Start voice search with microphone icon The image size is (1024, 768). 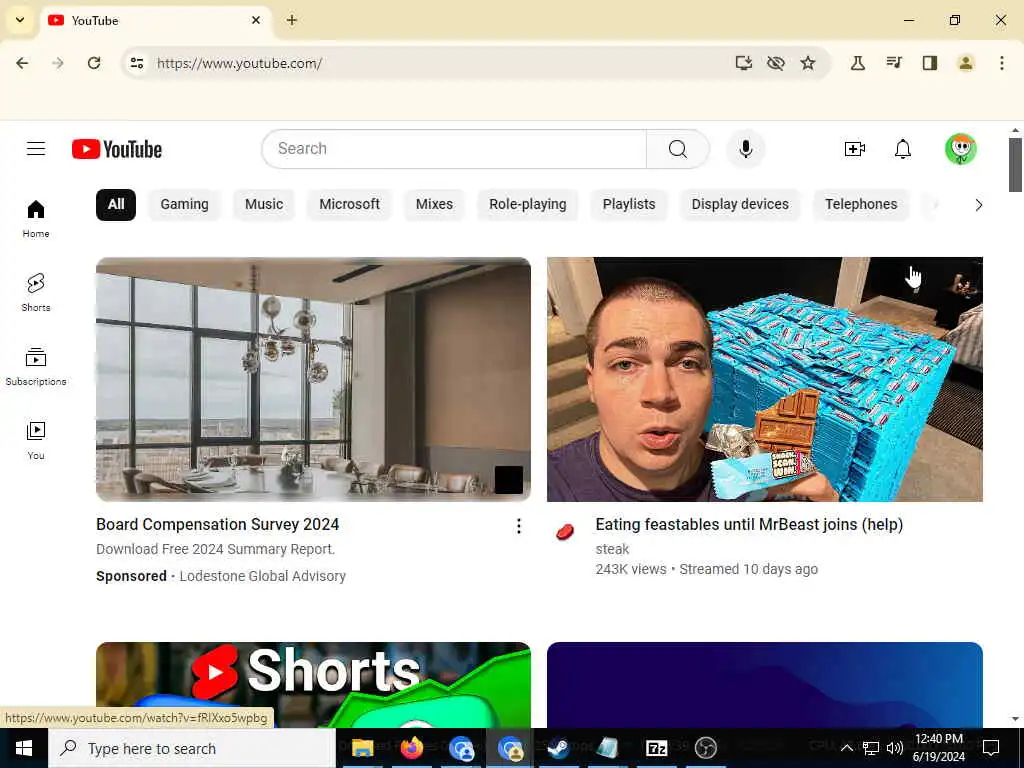coord(745,149)
